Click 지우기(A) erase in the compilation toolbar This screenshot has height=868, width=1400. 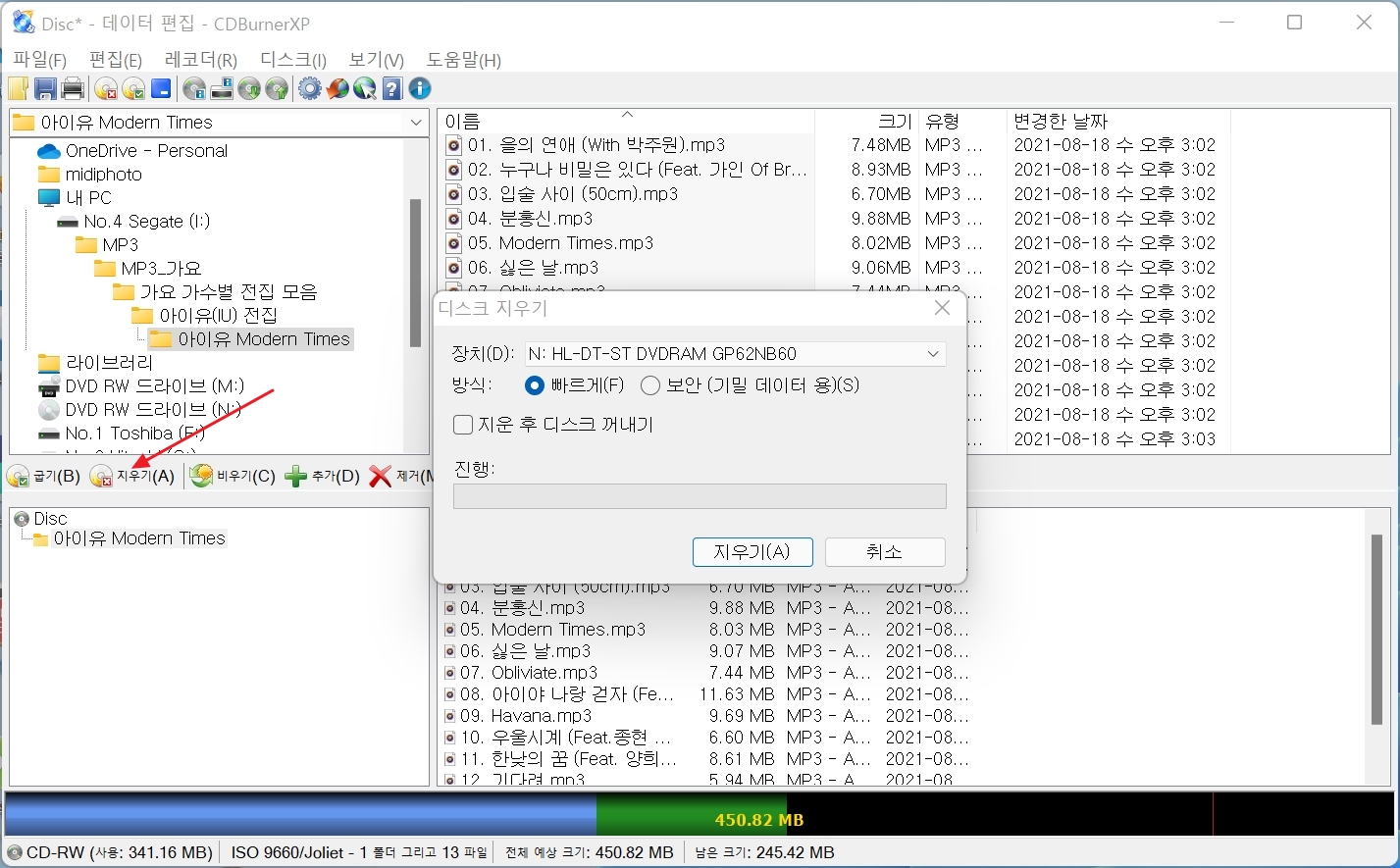pos(132,477)
